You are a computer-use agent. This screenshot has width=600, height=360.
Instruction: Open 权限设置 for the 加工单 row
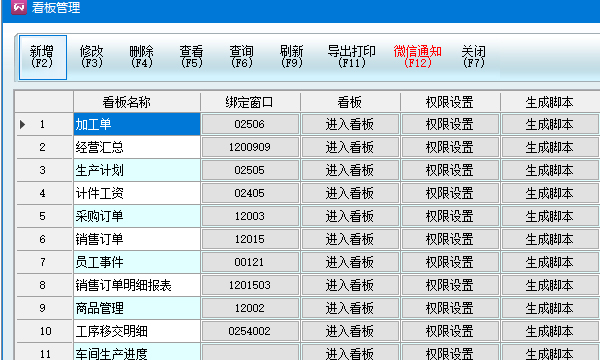450,124
